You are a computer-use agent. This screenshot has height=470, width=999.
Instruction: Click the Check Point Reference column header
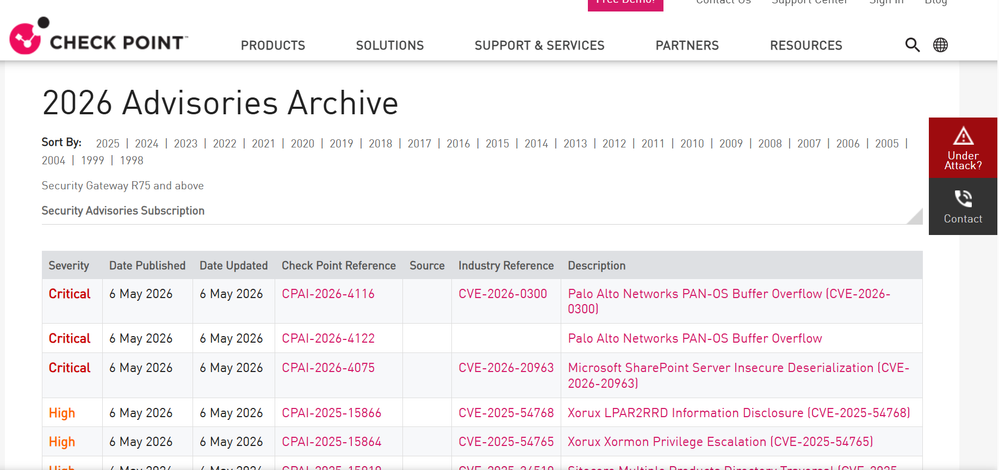click(x=339, y=266)
